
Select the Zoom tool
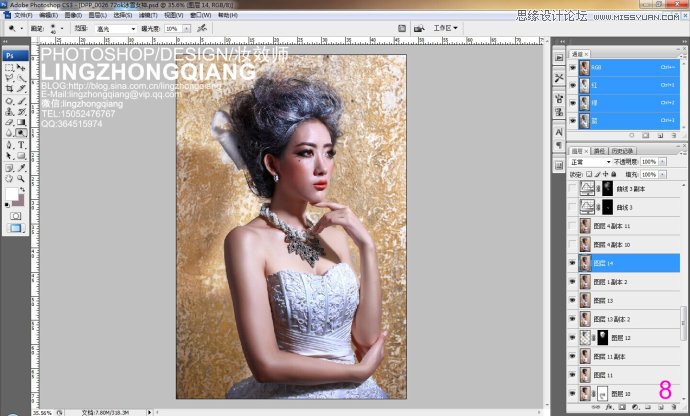[21, 179]
